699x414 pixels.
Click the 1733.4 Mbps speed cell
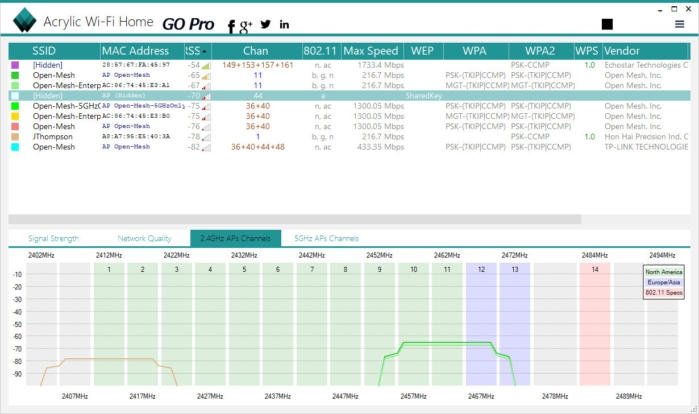380,65
